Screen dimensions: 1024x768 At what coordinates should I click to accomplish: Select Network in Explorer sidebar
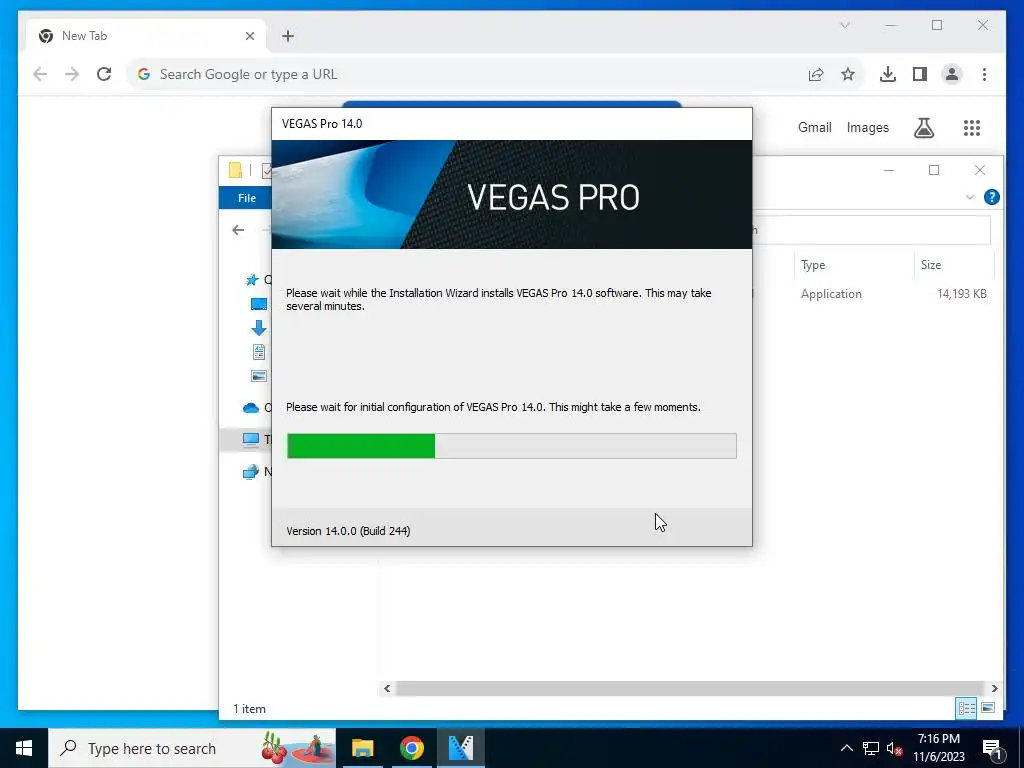251,471
